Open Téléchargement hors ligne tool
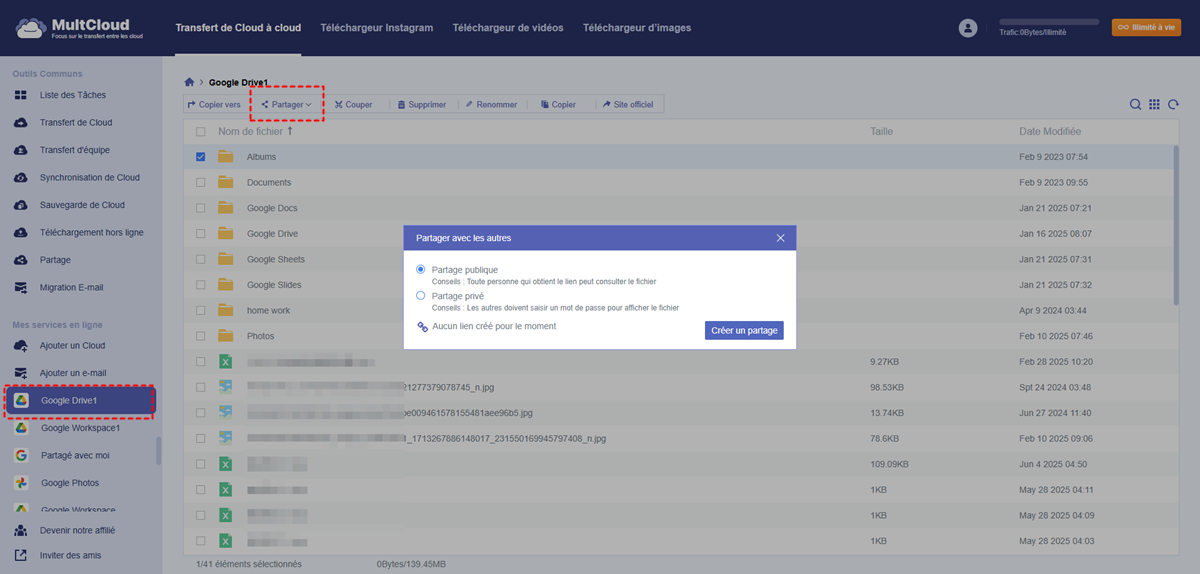This screenshot has height=574, width=1200. [x=91, y=232]
